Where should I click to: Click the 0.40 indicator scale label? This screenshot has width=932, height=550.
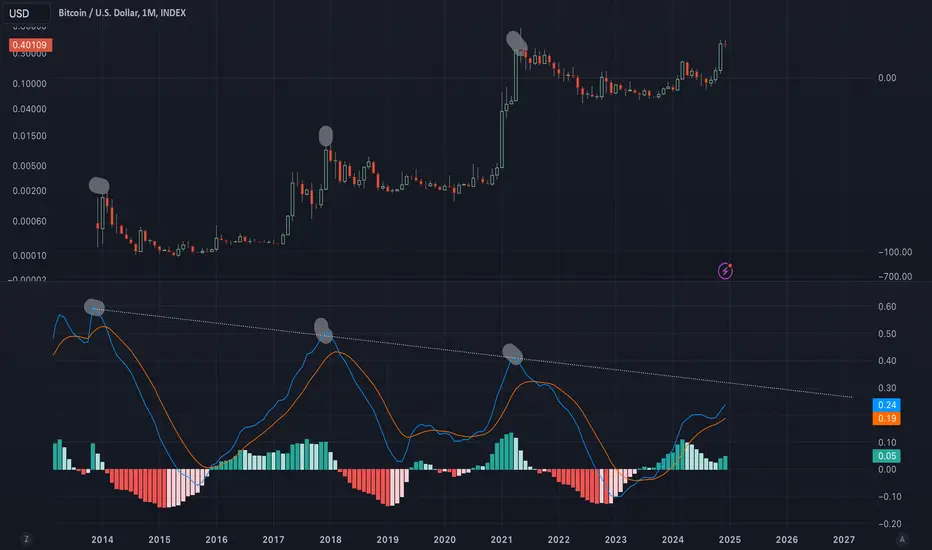click(x=887, y=361)
